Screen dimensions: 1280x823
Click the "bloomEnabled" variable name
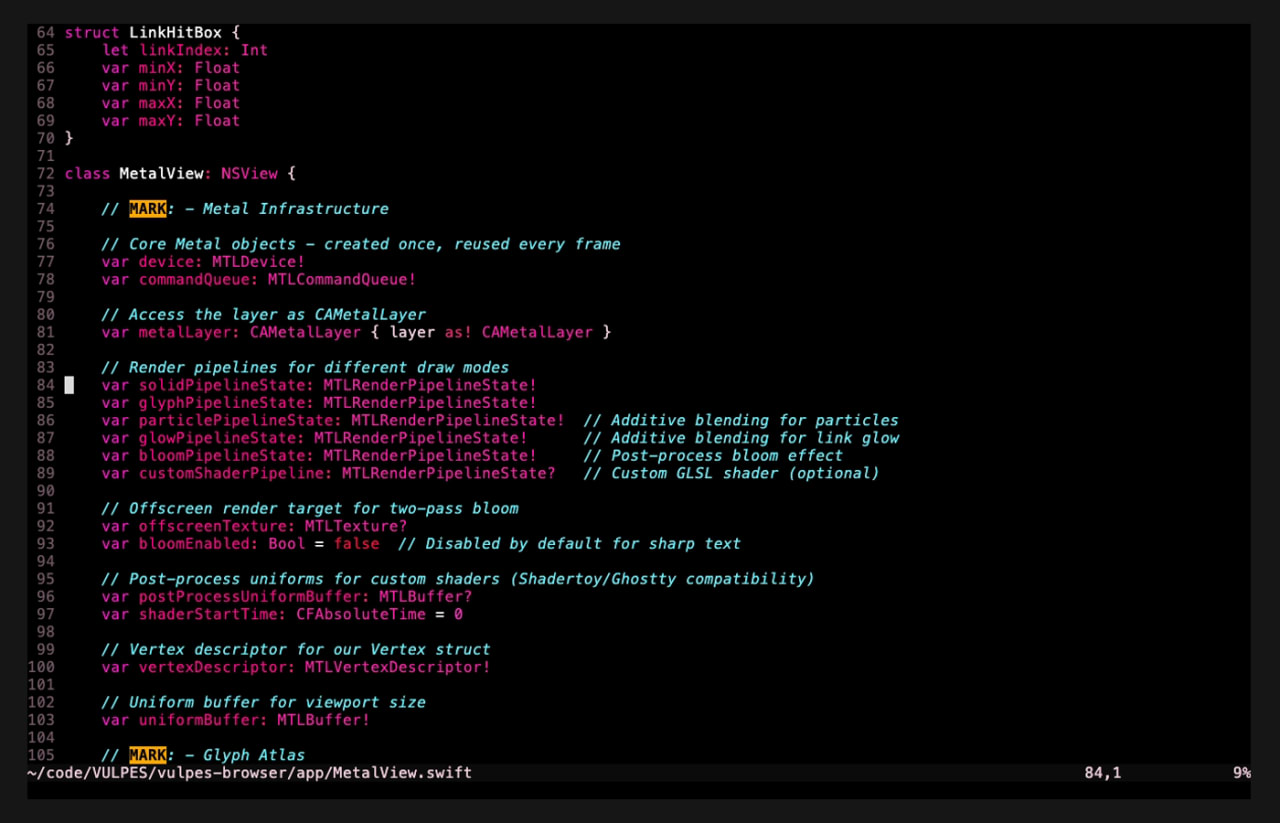[x=194, y=544]
